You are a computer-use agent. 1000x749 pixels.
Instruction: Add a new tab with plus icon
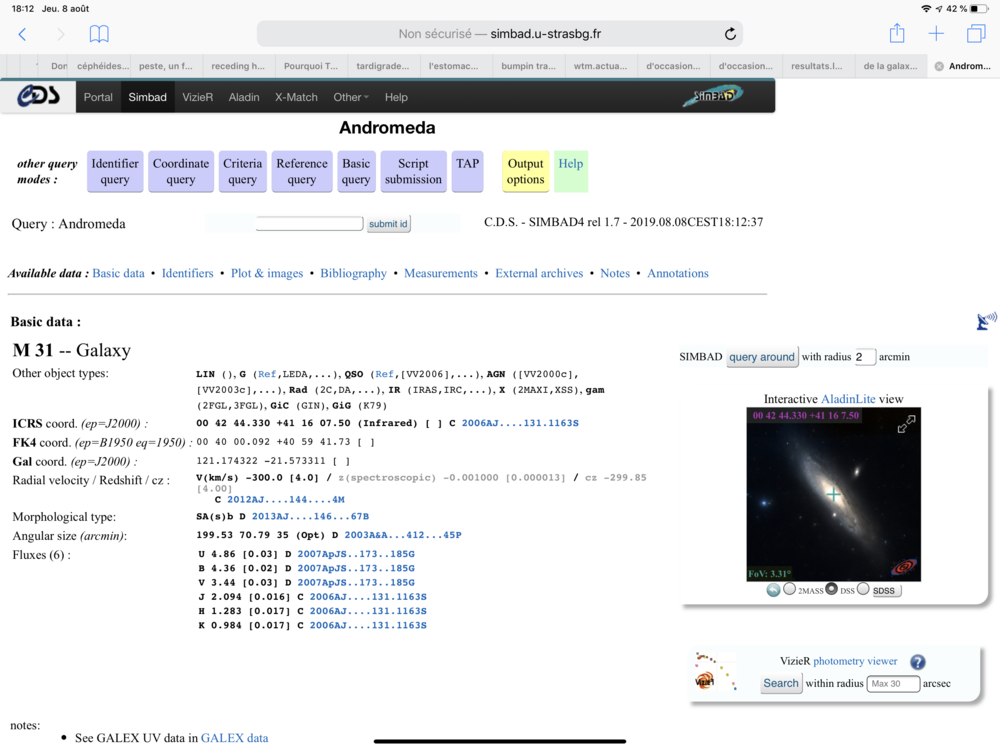tap(936, 34)
